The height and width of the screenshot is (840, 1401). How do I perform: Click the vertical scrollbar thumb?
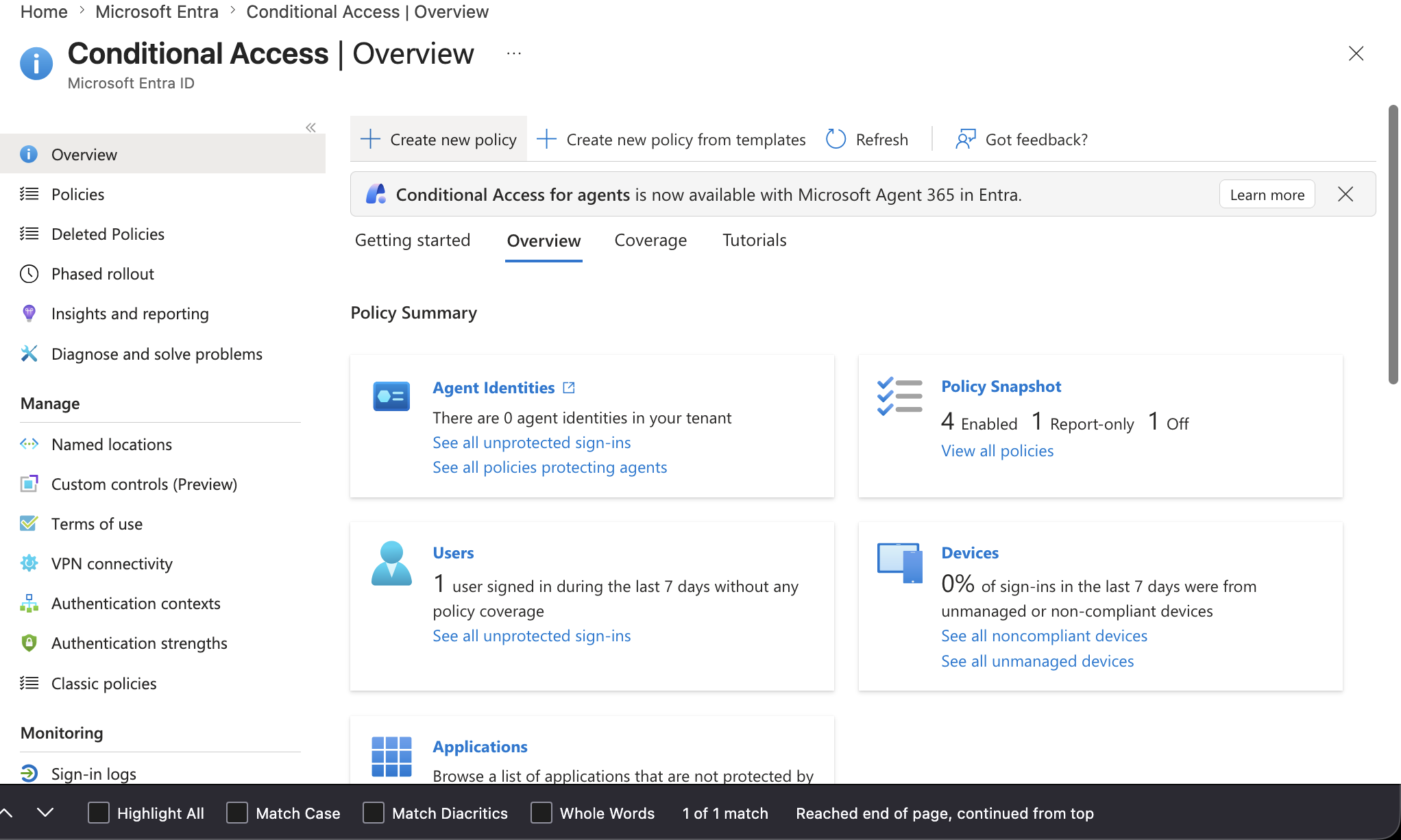[x=1394, y=245]
